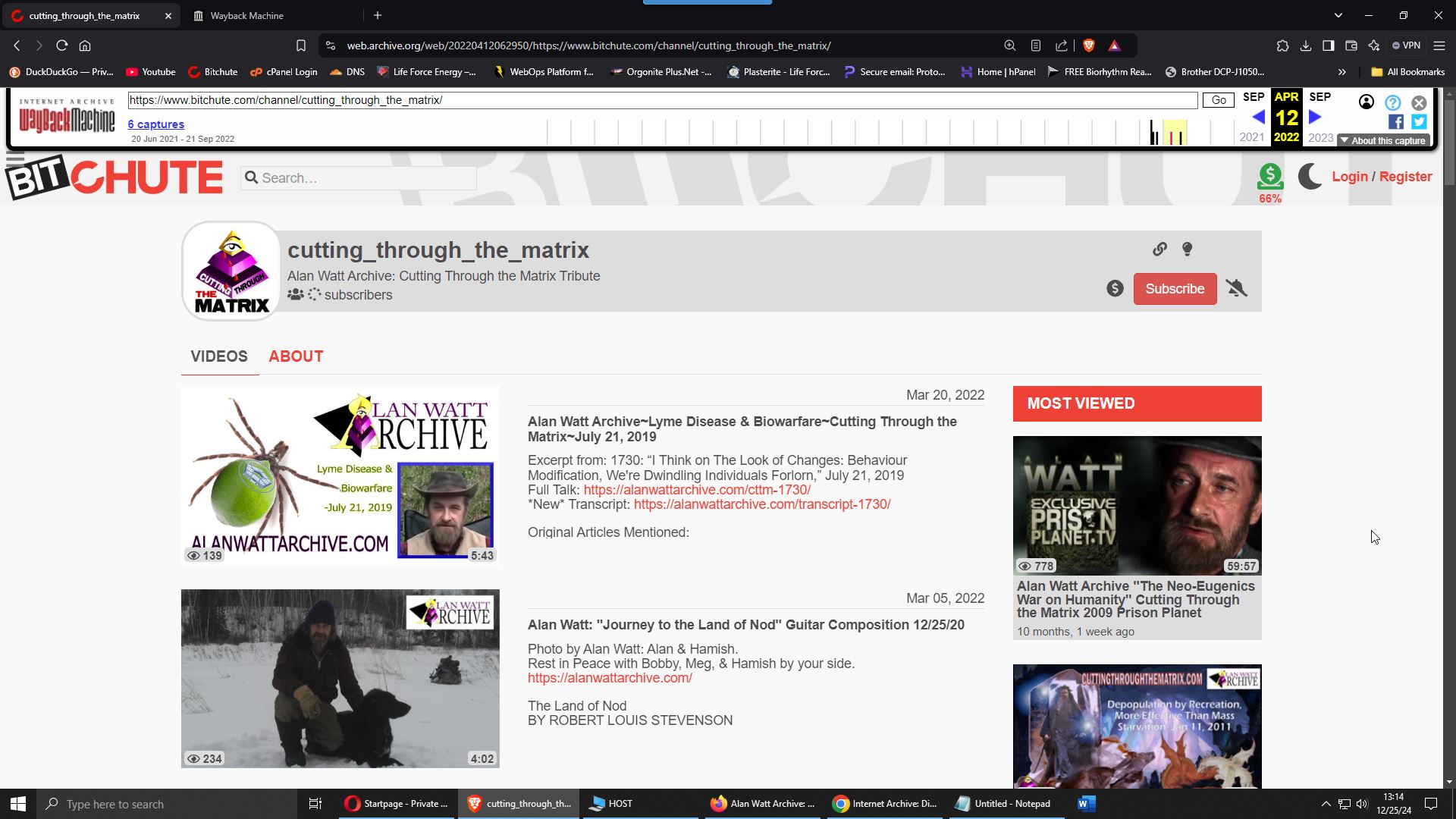The image size is (1456, 819).
Task: Click the Wayback Machine URL input field
Action: click(663, 100)
